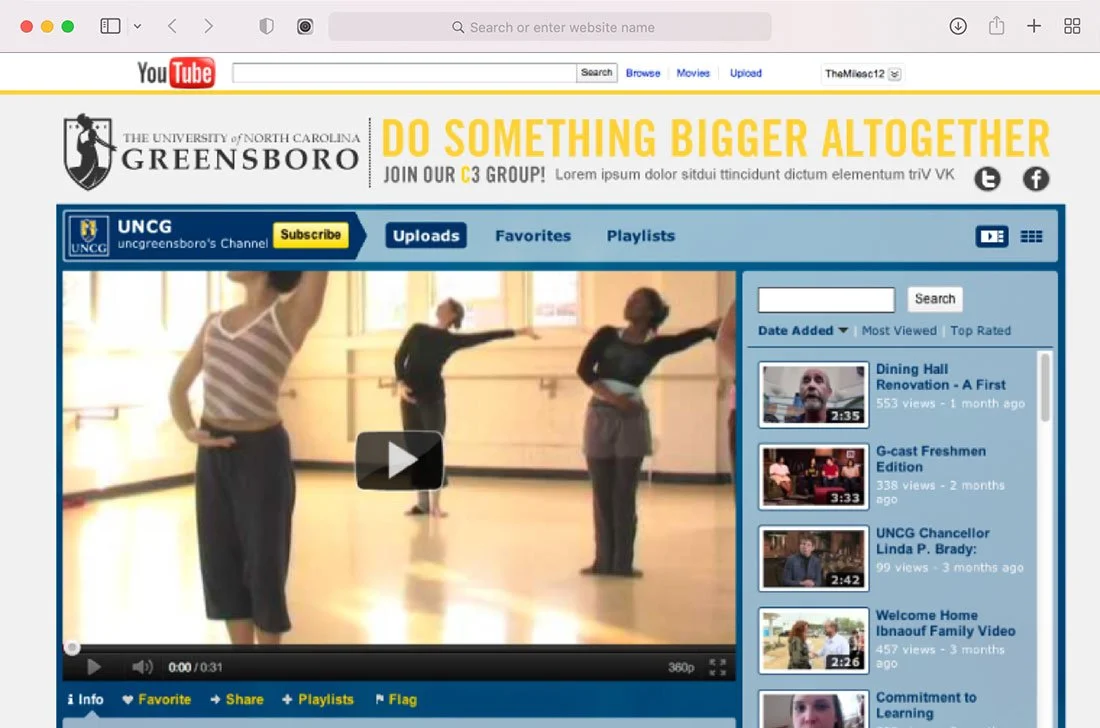1100x728 pixels.
Task: Change the 360p video quality setting
Action: pos(681,667)
